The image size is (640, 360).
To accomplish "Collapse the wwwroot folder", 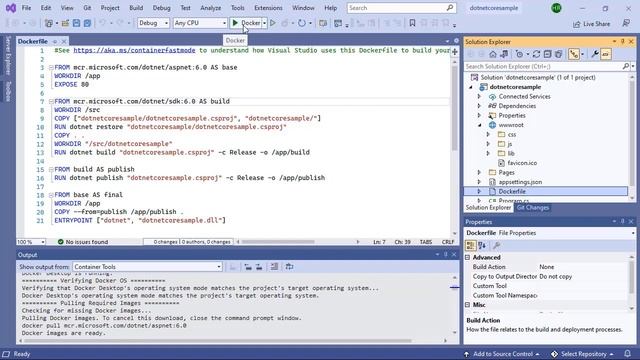I will click(x=479, y=125).
